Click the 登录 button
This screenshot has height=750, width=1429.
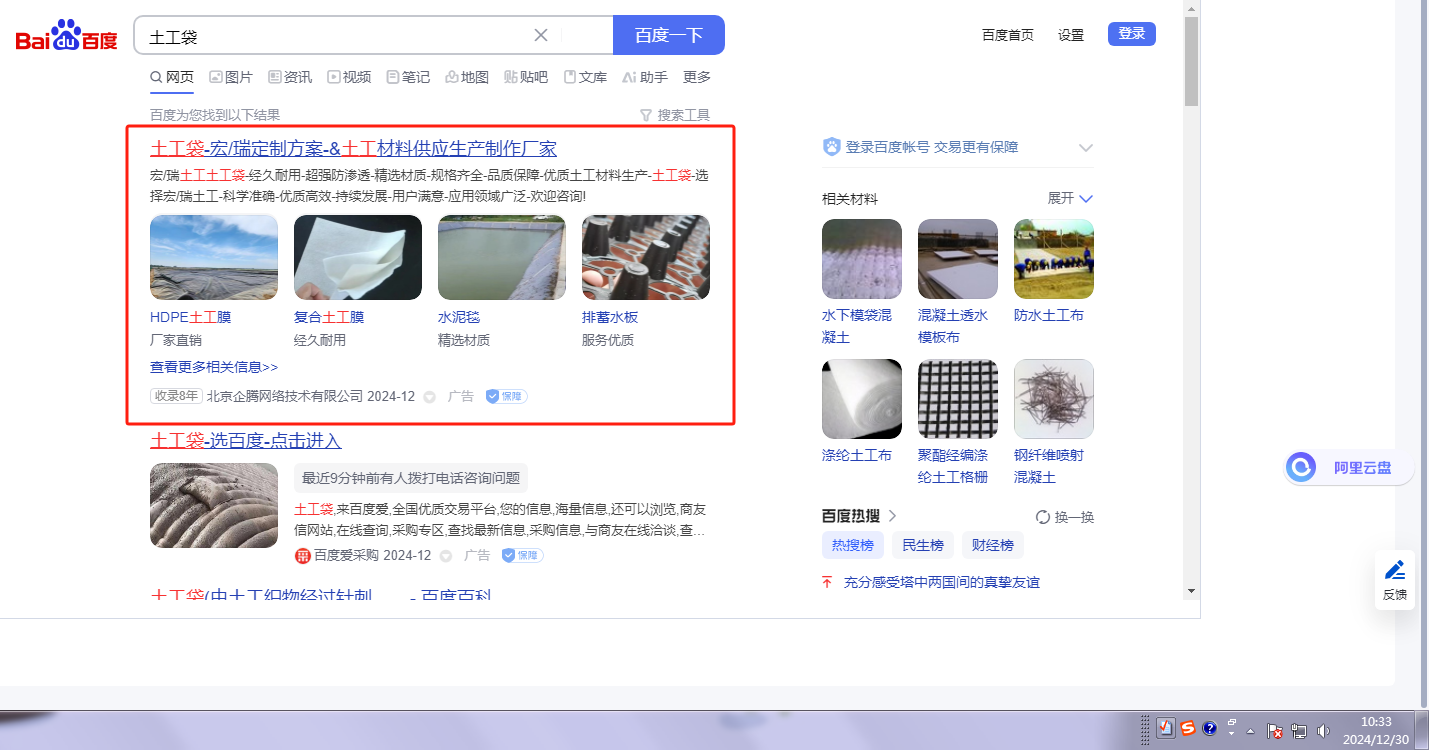click(x=1132, y=34)
